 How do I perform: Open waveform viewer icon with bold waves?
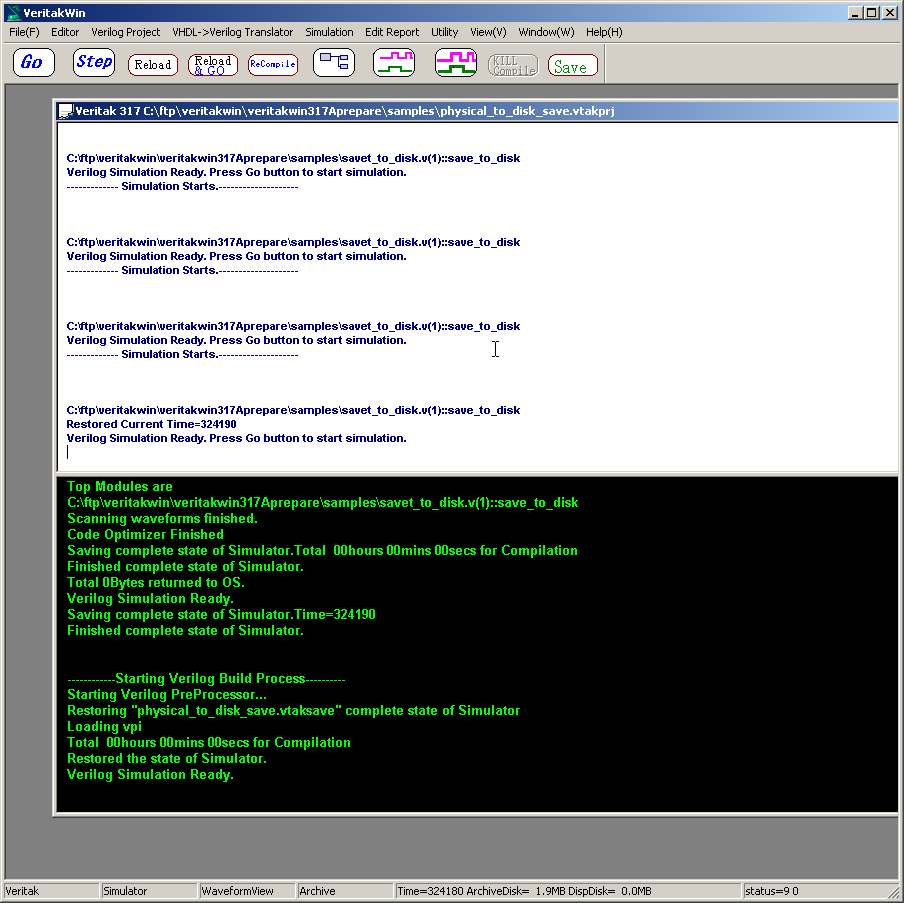pyautogui.click(x=455, y=63)
